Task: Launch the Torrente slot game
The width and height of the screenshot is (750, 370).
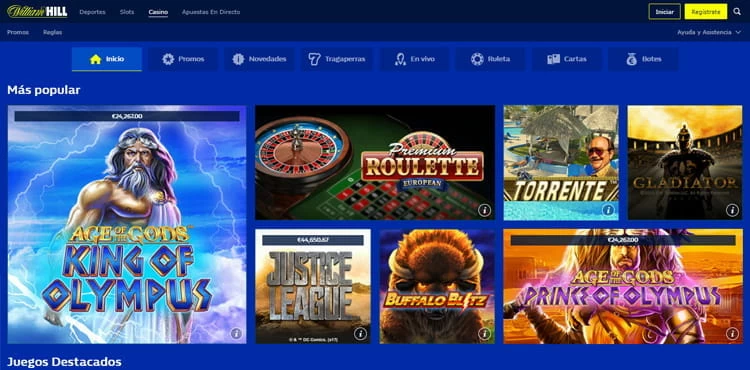Action: pos(561,163)
